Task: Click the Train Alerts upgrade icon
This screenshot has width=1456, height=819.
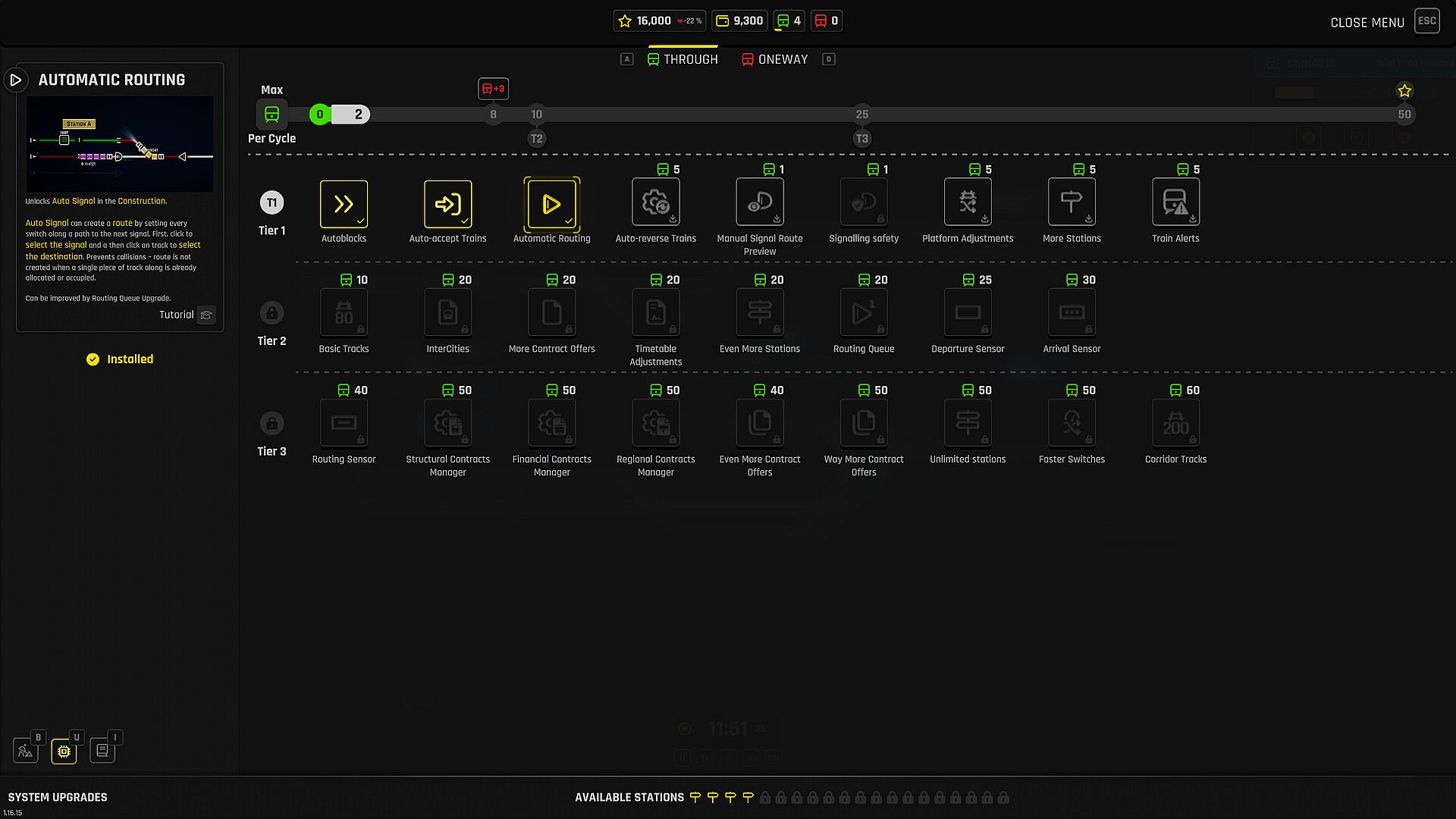Action: coord(1175,202)
